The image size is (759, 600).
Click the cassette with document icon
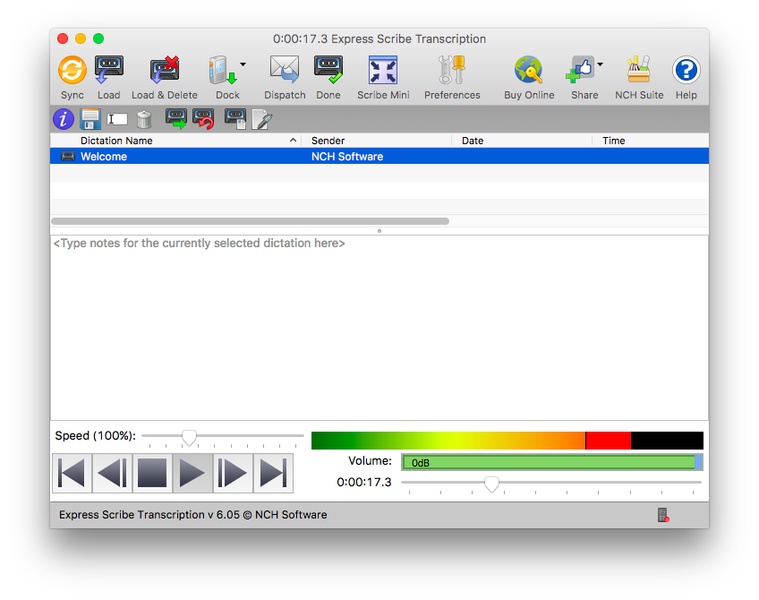pyautogui.click(x=235, y=119)
